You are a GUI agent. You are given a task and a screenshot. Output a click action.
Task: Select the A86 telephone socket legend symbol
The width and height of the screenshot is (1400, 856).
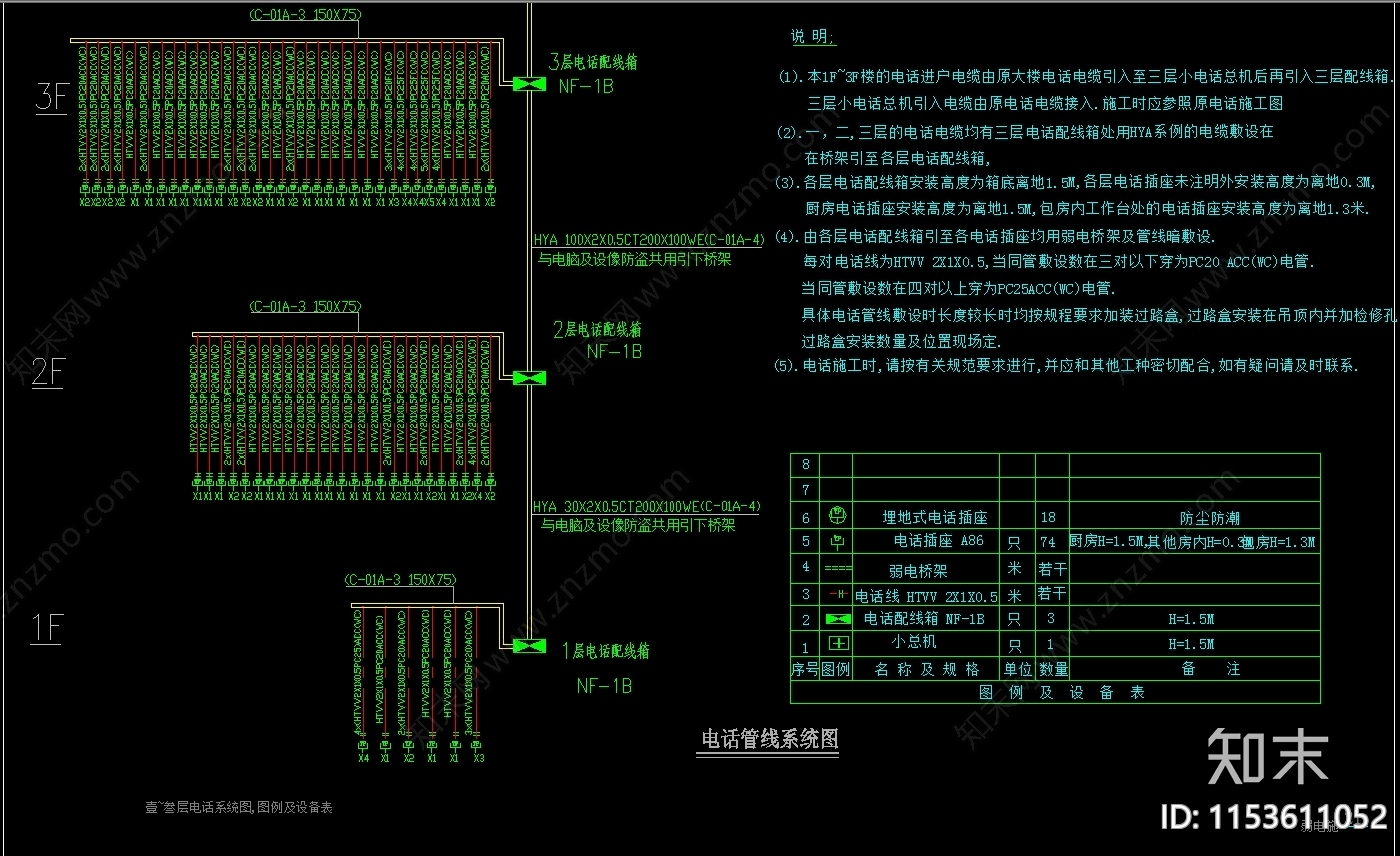click(x=837, y=542)
